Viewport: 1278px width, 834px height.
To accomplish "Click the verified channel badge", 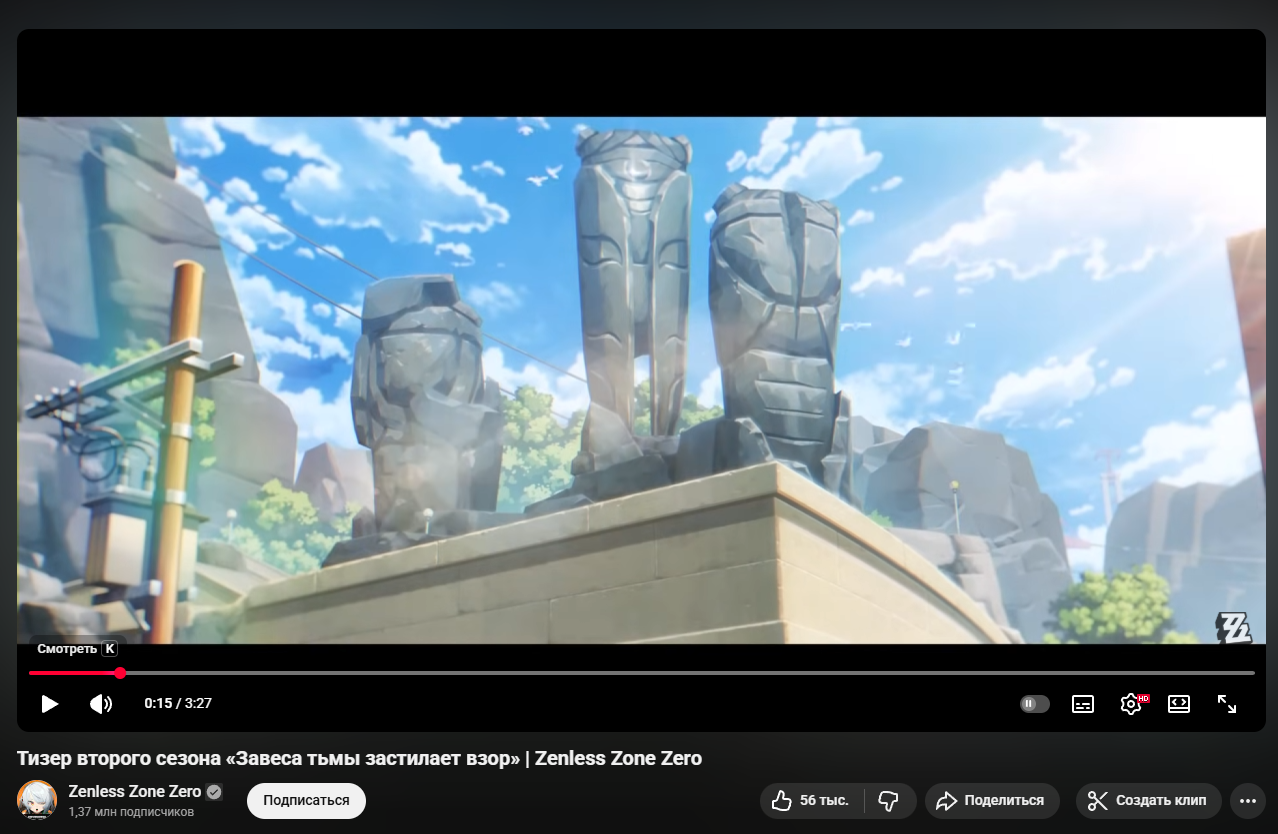I will click(214, 792).
